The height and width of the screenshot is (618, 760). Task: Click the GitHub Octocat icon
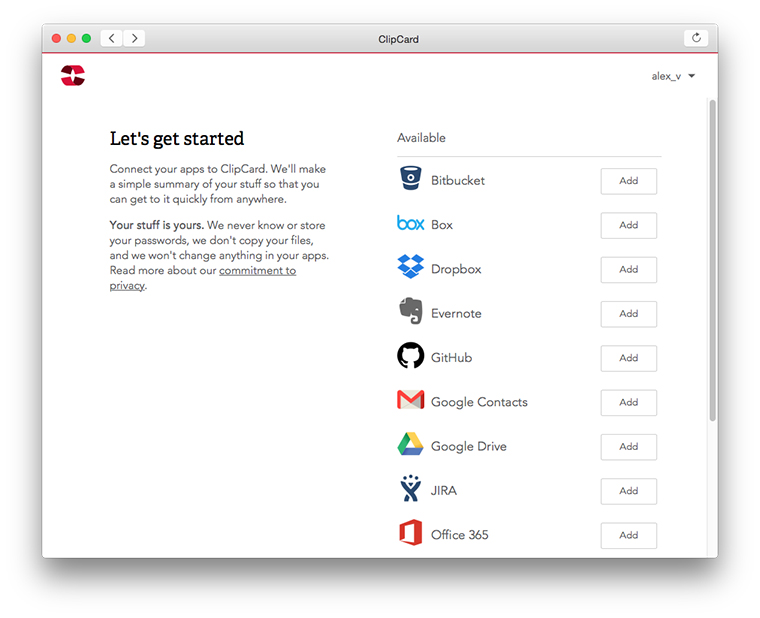pos(411,355)
